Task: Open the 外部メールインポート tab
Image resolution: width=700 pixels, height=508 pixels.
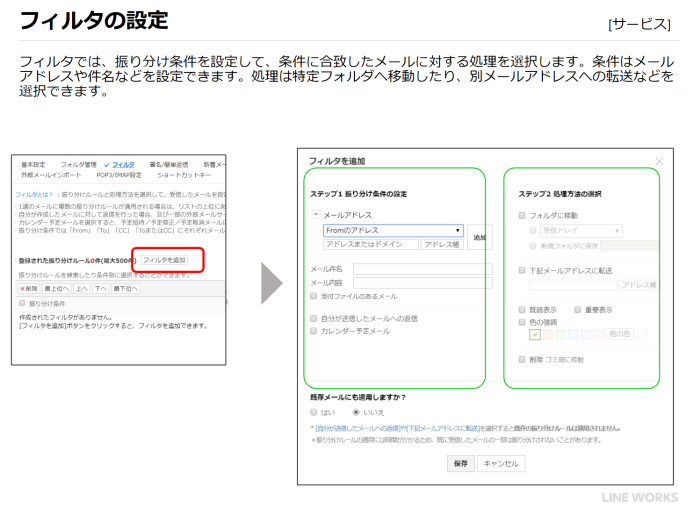Action: coord(51,175)
